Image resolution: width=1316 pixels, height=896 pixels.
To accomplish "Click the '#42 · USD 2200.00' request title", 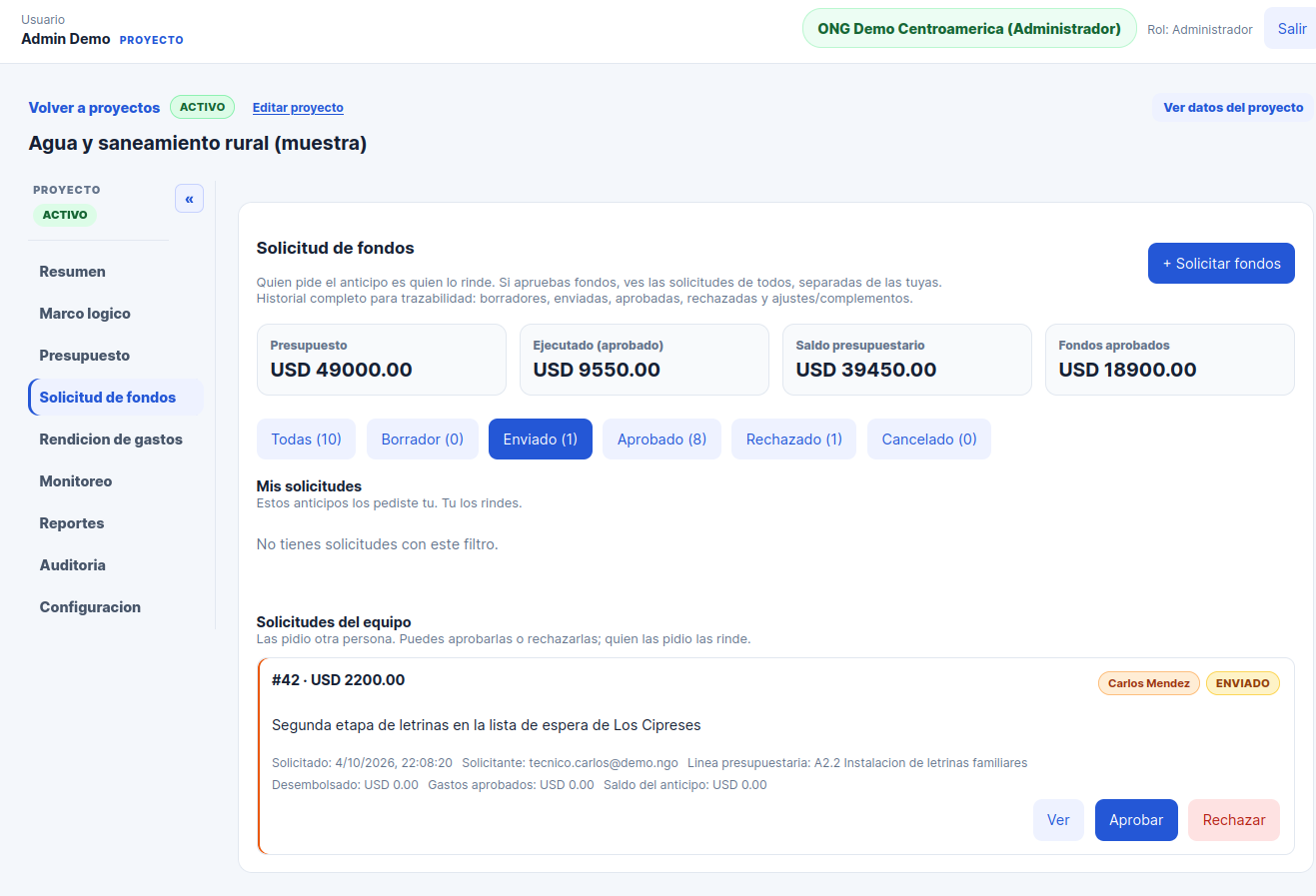I will pyautogui.click(x=339, y=680).
